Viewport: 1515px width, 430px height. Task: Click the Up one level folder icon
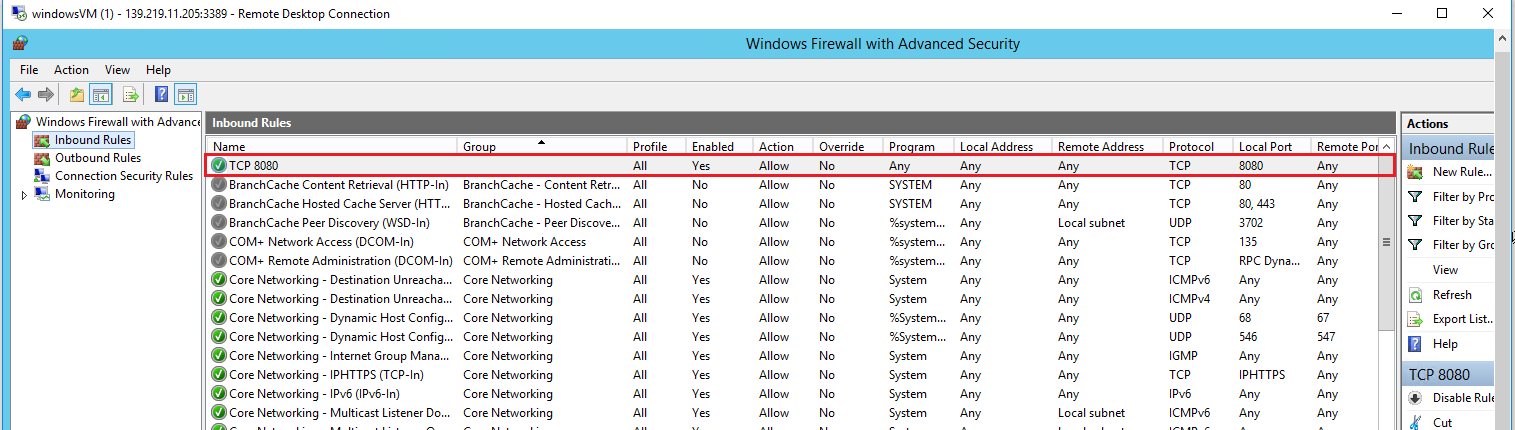[x=77, y=95]
